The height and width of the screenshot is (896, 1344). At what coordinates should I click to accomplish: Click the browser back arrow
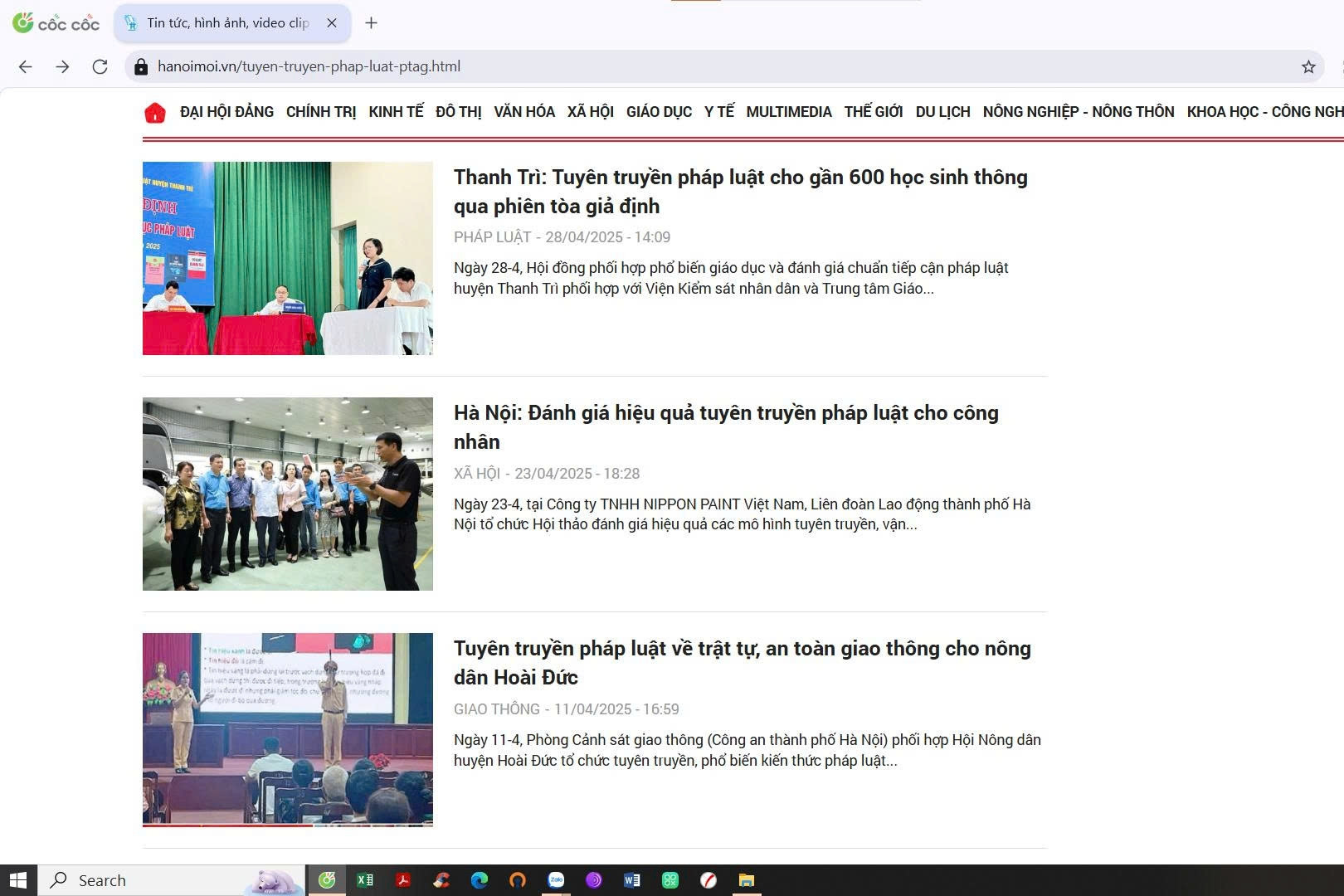click(25, 66)
